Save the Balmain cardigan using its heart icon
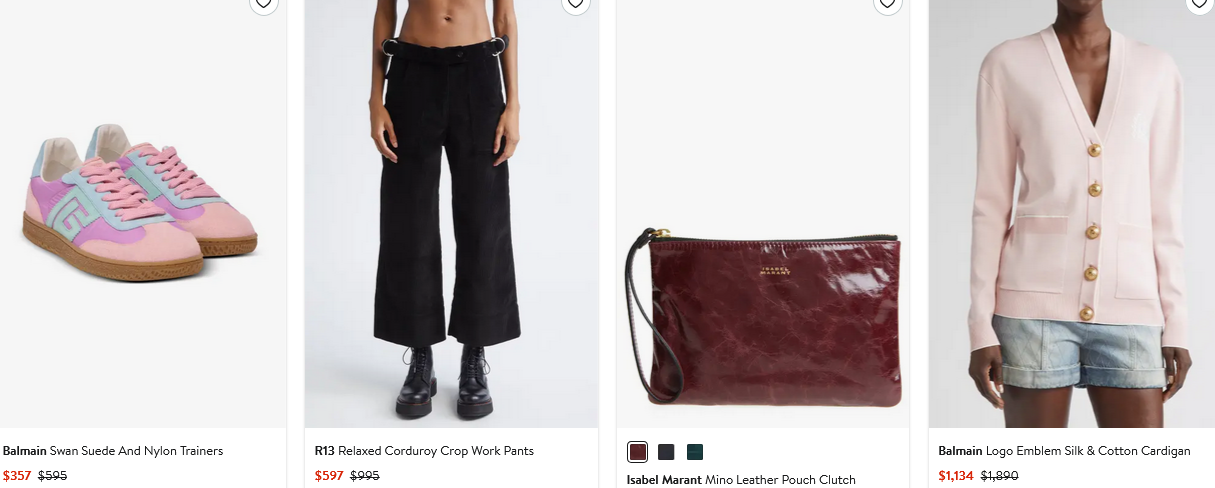Screen dimensions: 1215x488 [x=1199, y=3]
